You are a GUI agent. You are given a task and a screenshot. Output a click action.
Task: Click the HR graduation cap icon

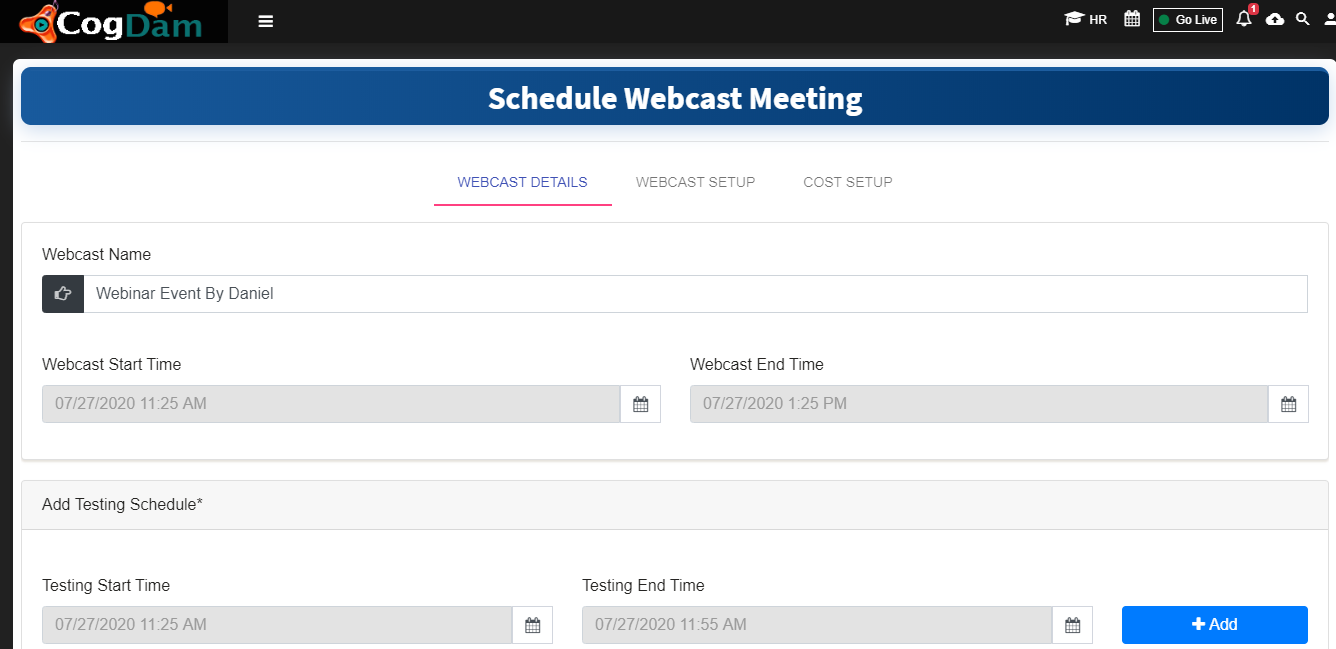(1074, 19)
